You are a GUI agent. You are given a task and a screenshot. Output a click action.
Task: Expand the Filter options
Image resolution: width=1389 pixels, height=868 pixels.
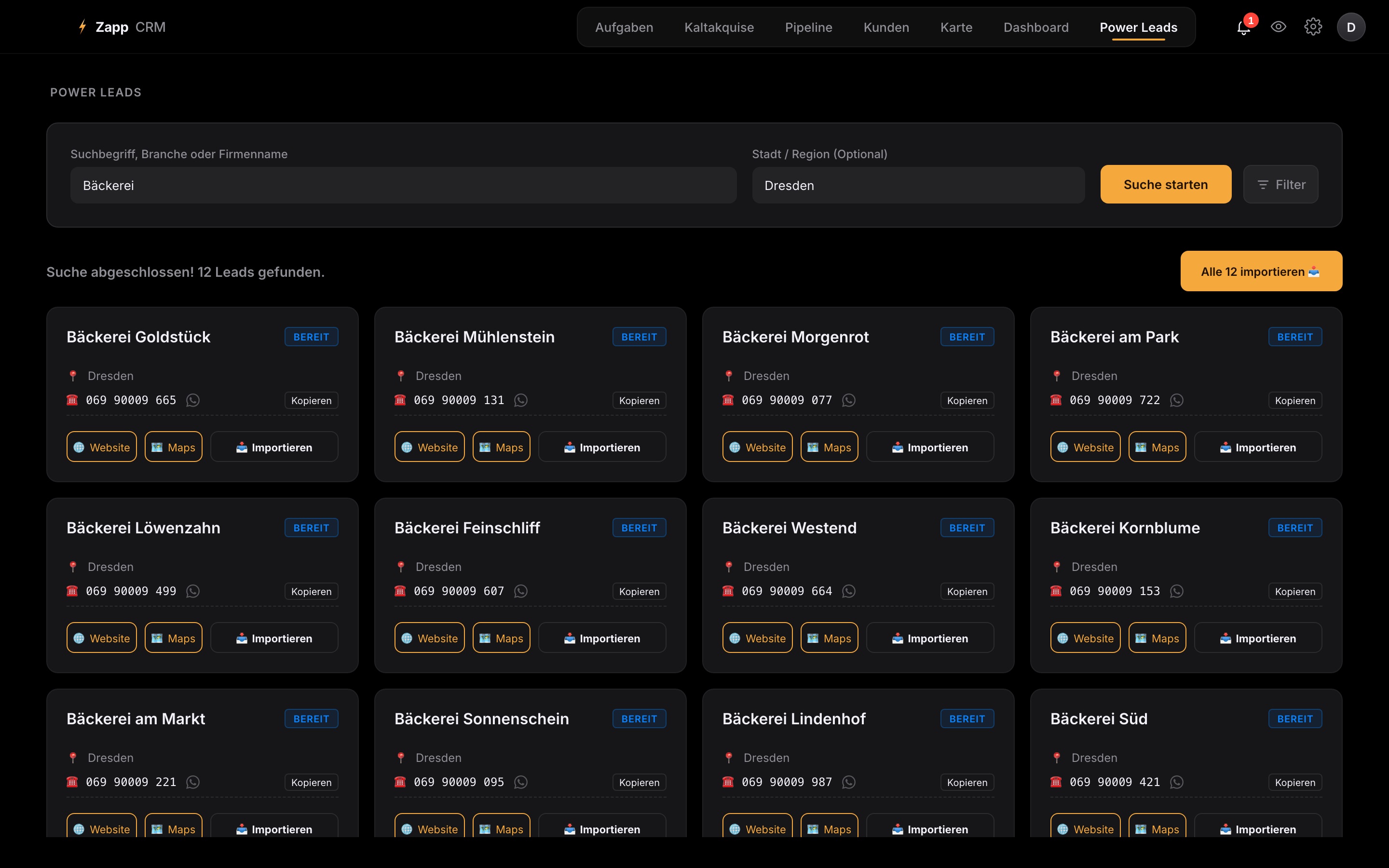point(1280,184)
